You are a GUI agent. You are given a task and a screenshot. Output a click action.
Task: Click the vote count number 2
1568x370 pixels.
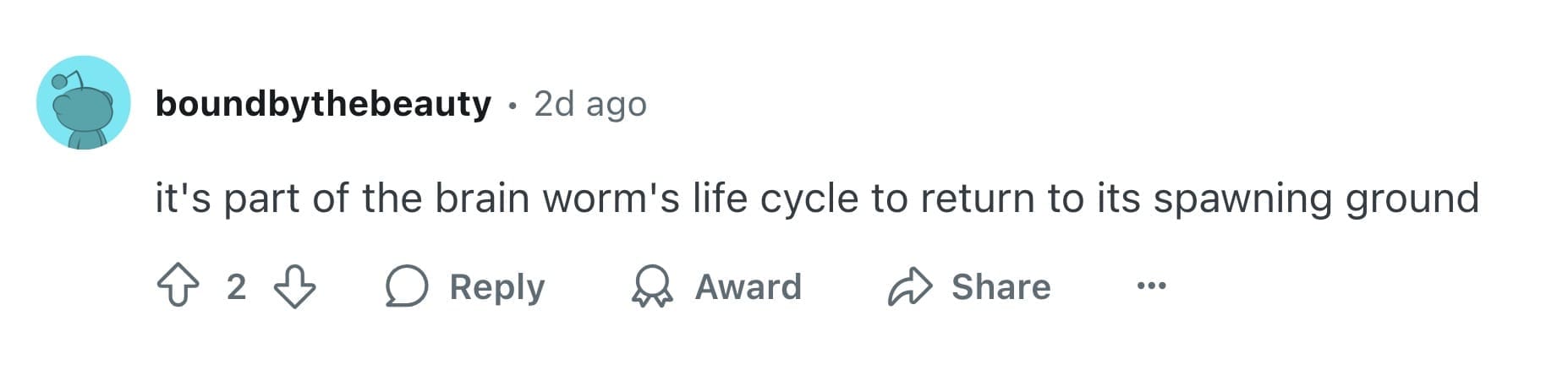236,287
